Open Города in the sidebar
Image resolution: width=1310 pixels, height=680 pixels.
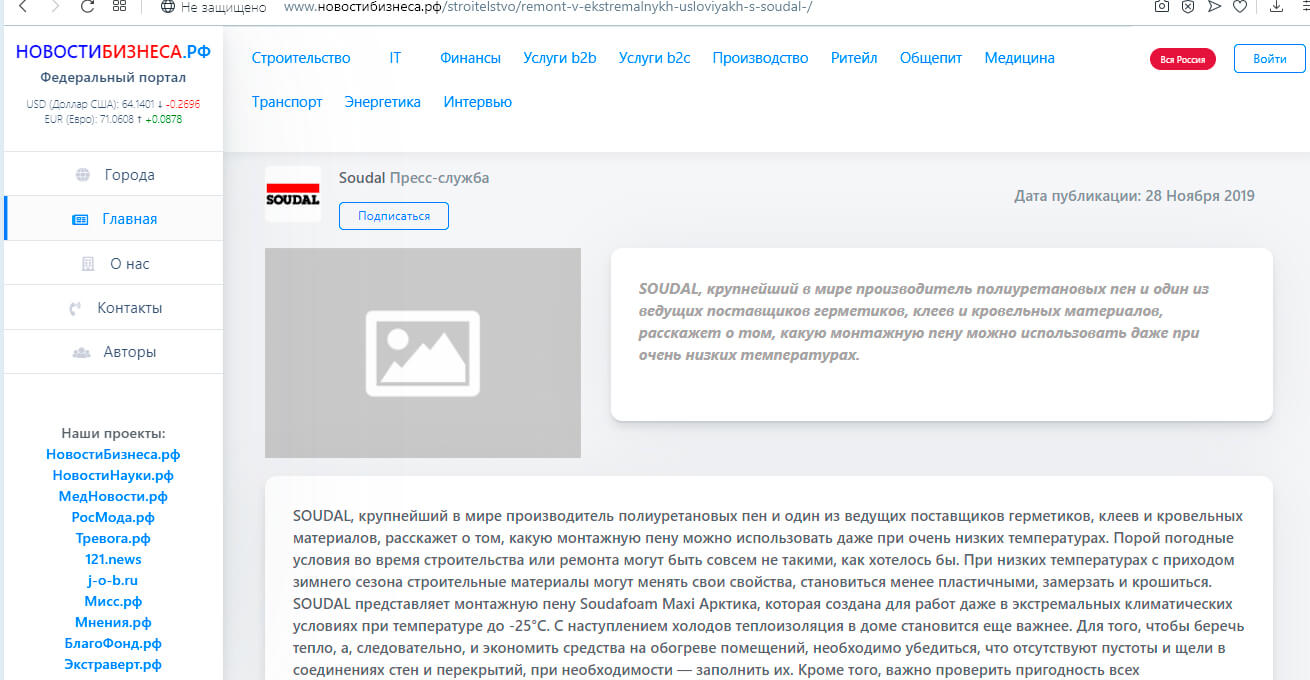(x=113, y=175)
